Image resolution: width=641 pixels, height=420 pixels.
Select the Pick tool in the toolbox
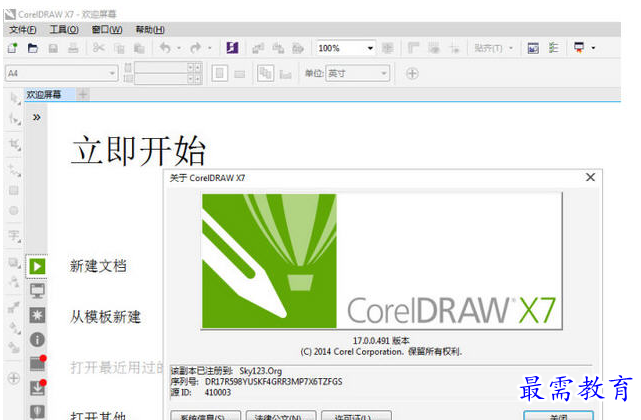coord(15,99)
